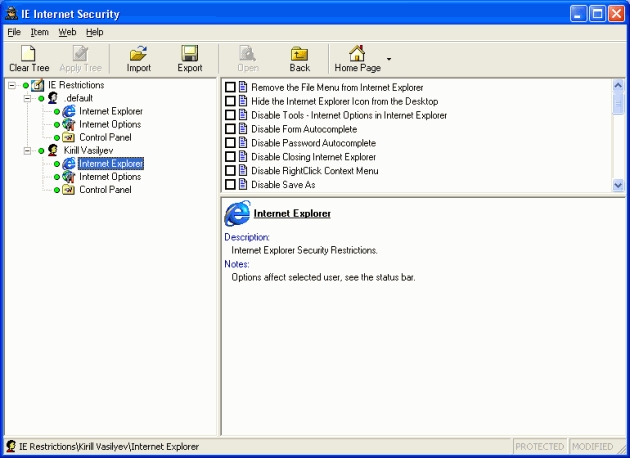The width and height of the screenshot is (630, 458).
Task: Enable Remove the File Menu from Internet Explorer
Action: click(x=231, y=88)
